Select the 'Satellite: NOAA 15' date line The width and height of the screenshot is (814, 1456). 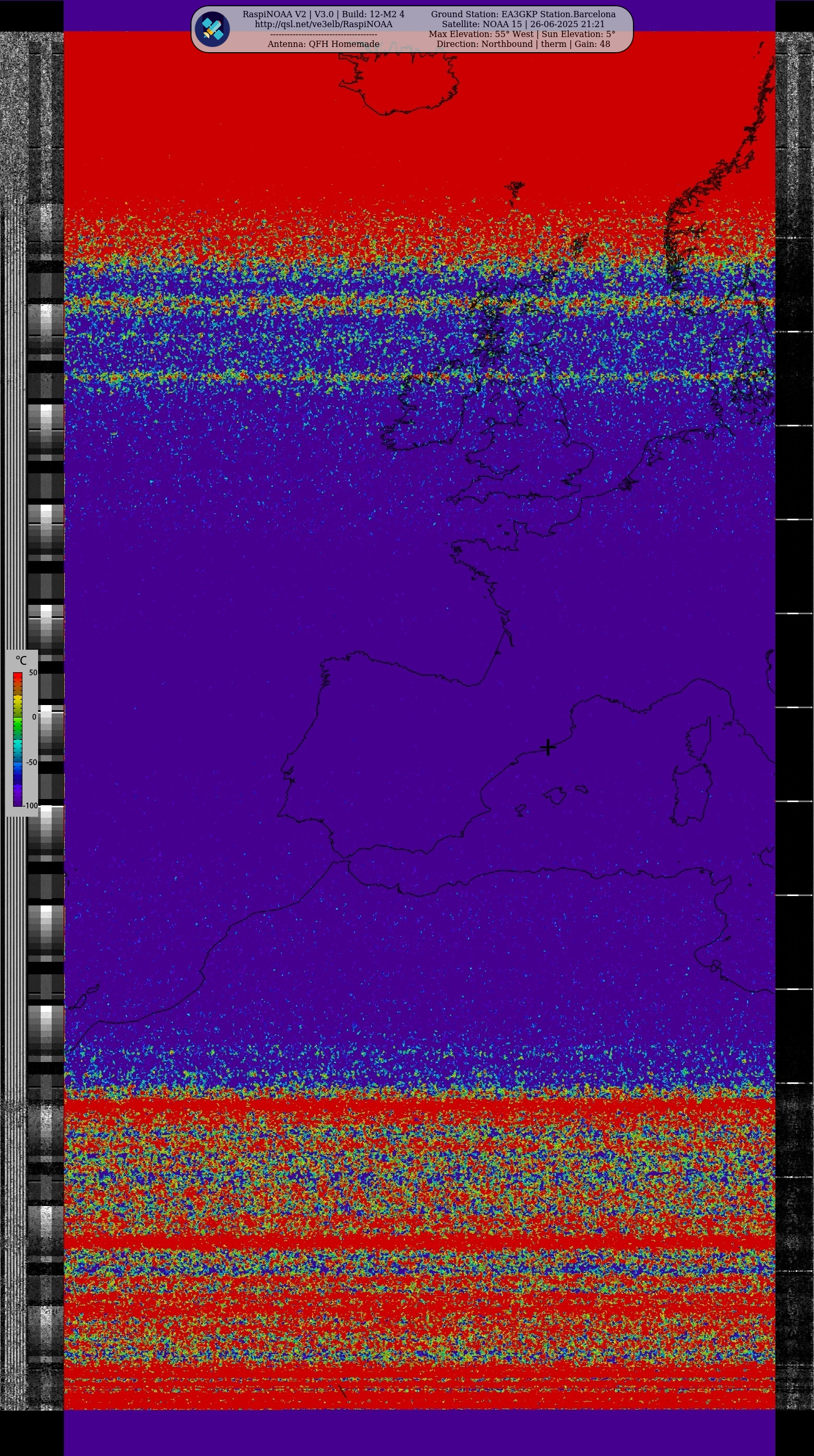523,25
